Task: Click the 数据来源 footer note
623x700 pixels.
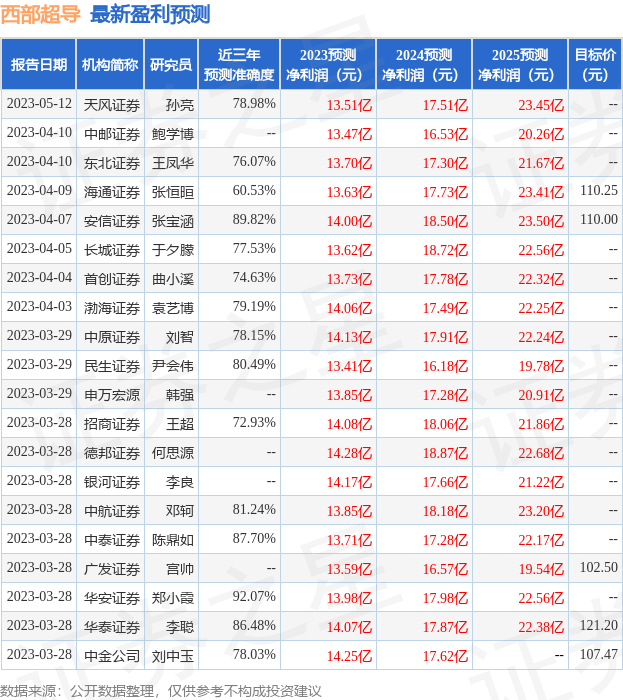Action: click(161, 692)
